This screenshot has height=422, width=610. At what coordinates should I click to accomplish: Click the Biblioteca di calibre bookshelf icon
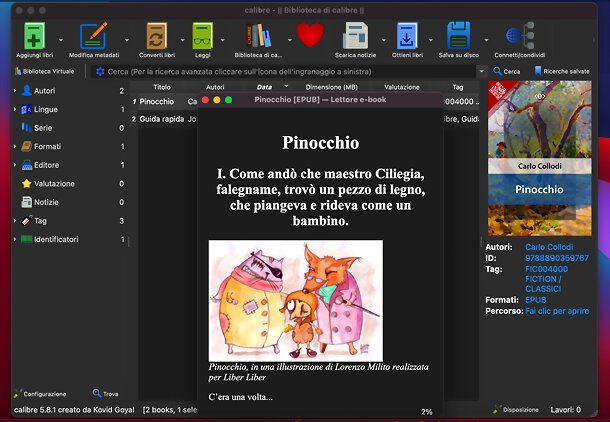[258, 36]
